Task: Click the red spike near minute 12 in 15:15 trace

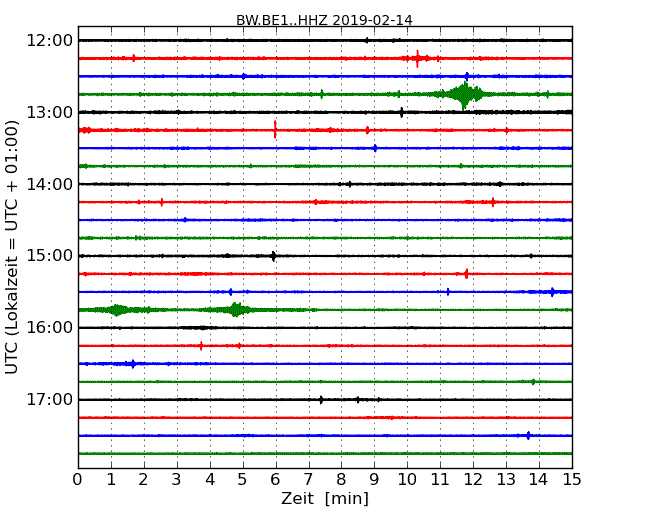Action: pos(466,274)
